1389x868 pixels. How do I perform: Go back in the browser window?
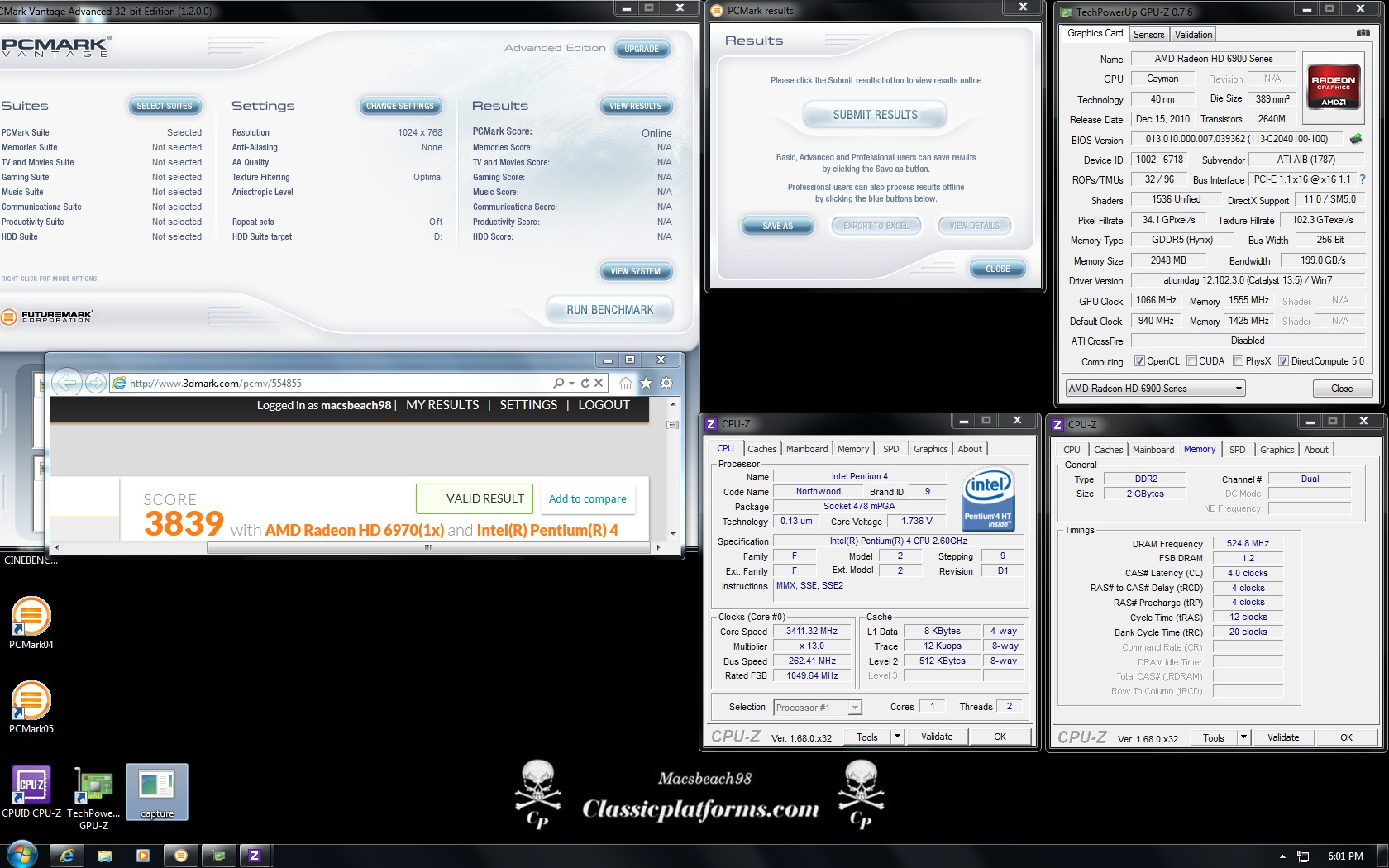click(x=67, y=382)
